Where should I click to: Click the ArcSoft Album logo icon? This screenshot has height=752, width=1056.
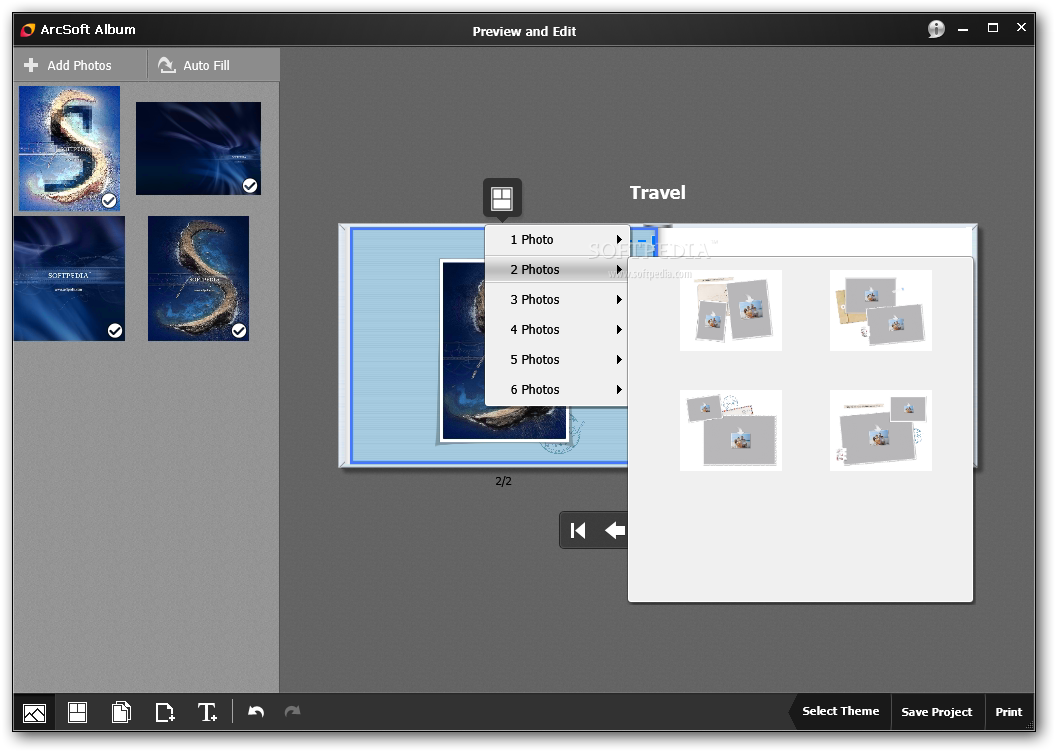[28, 30]
